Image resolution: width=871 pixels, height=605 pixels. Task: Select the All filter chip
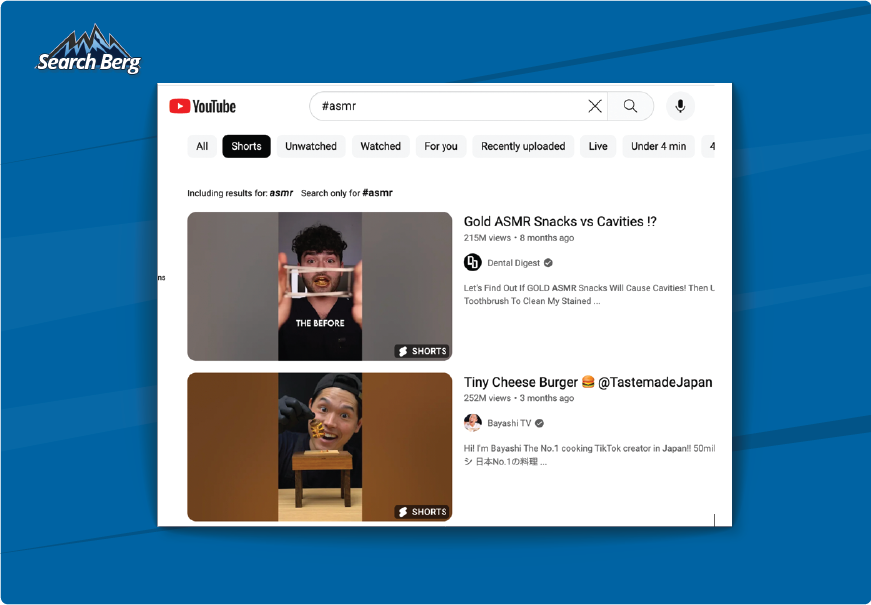click(202, 146)
